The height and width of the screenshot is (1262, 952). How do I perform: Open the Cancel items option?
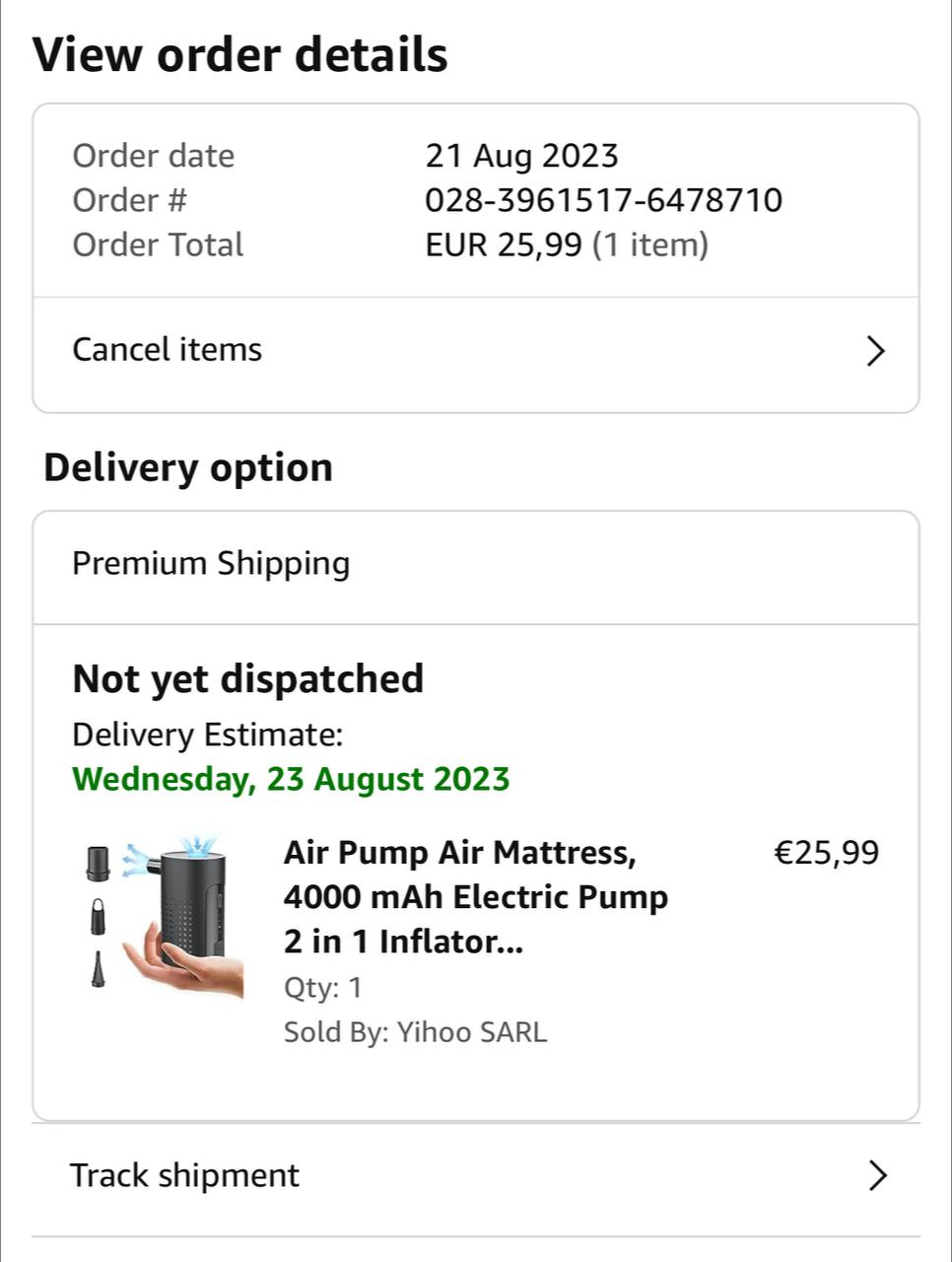tap(168, 350)
